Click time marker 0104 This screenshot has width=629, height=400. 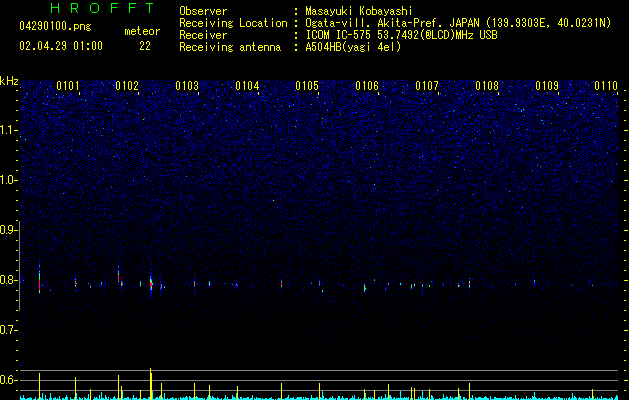[x=247, y=86]
